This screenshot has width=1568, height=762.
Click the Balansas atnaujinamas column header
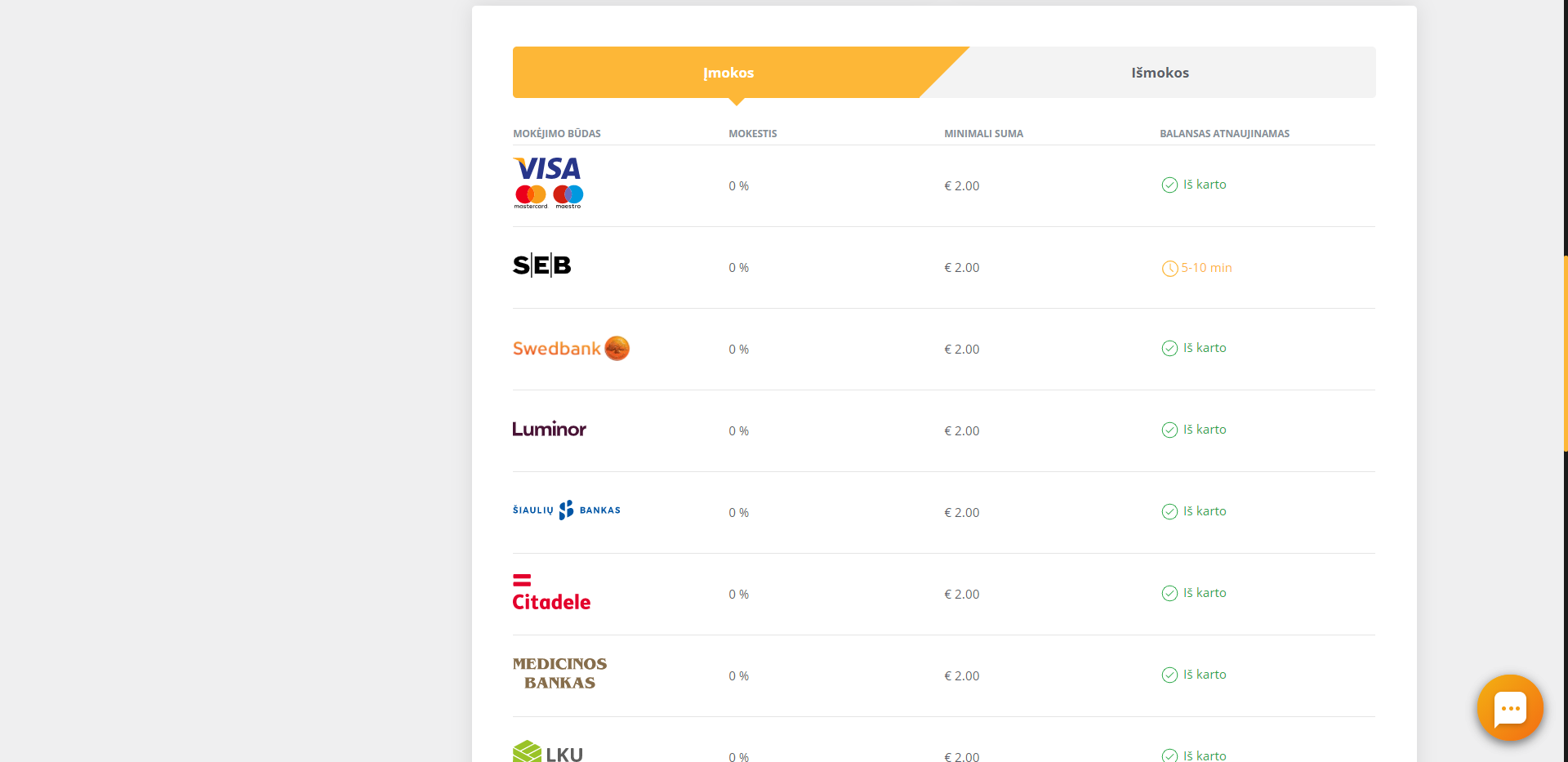coord(1224,133)
